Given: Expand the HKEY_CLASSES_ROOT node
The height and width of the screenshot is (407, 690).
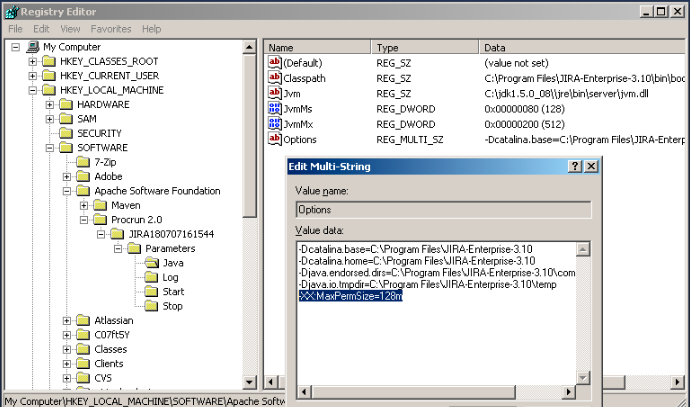Looking at the screenshot, I should (x=33, y=62).
